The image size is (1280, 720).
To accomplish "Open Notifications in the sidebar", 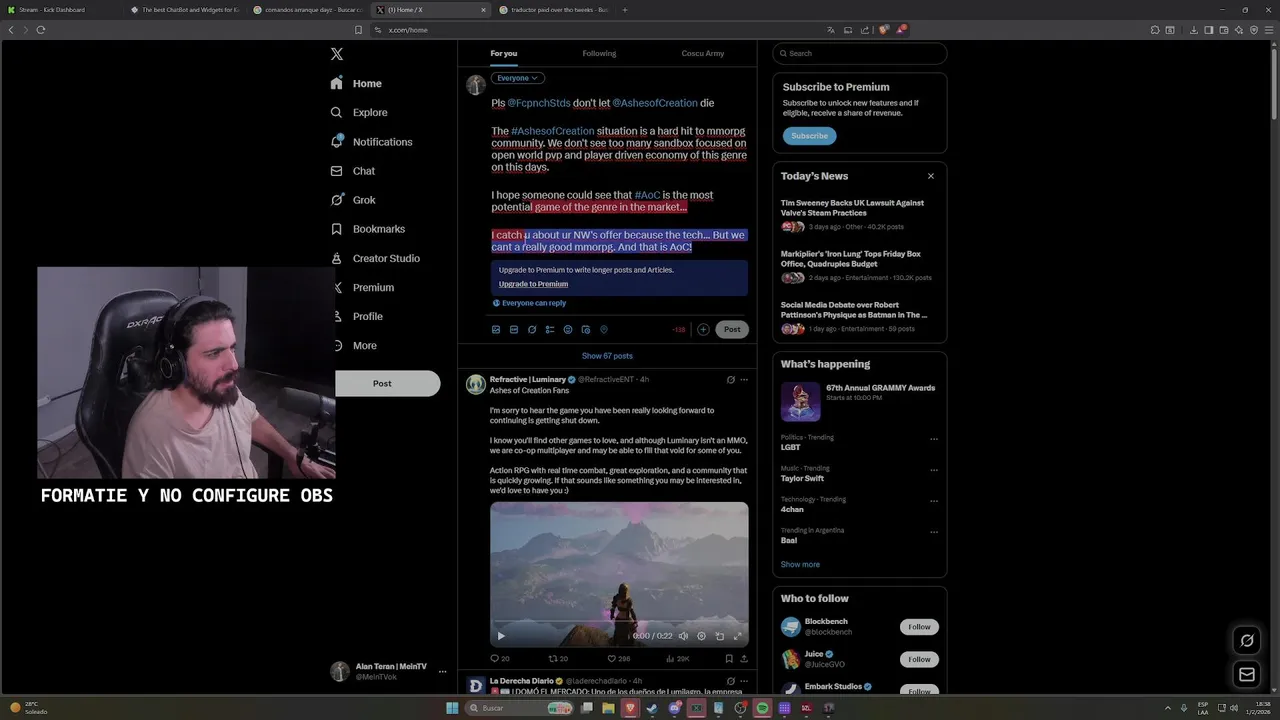I will (x=371, y=142).
